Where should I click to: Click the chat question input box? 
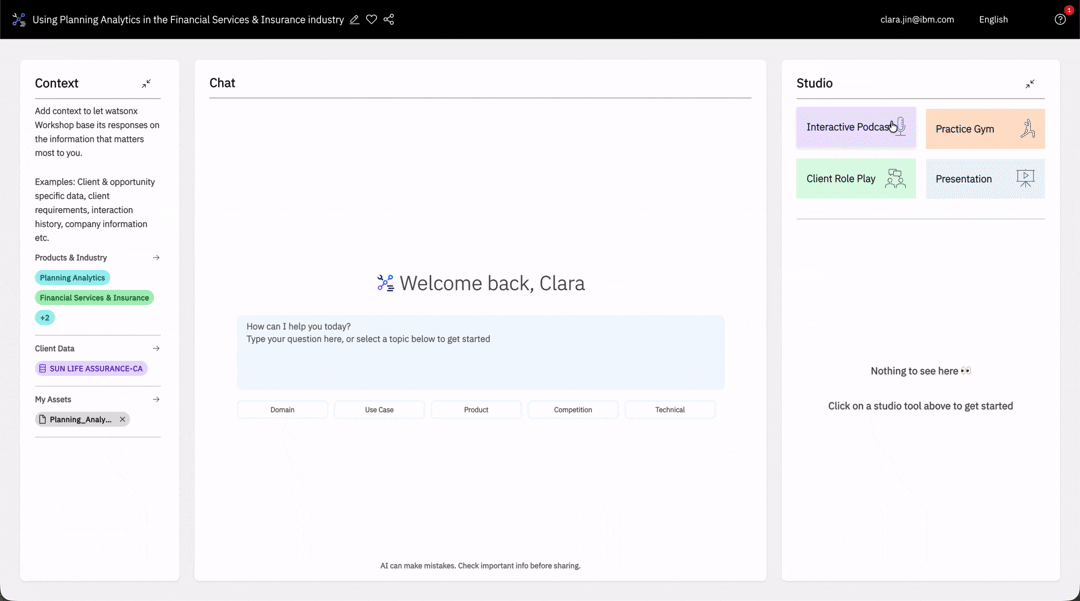click(x=481, y=352)
